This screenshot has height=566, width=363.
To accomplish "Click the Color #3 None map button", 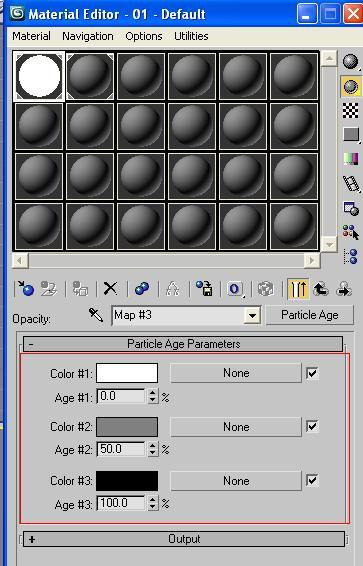I will point(236,481).
